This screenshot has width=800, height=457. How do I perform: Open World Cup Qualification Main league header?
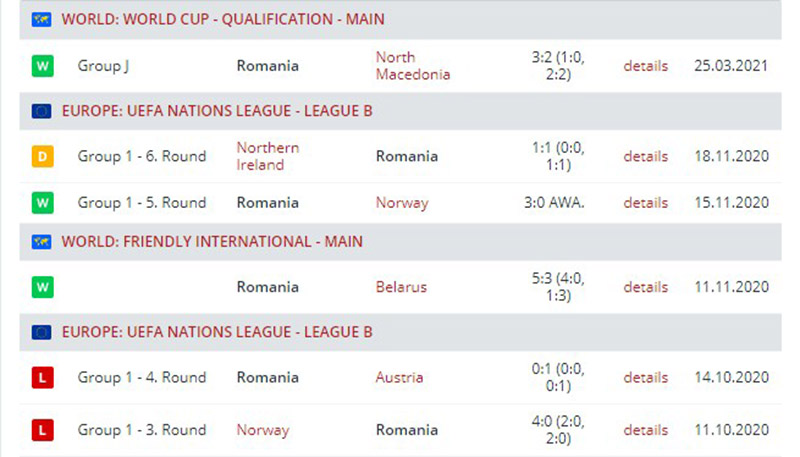(222, 20)
